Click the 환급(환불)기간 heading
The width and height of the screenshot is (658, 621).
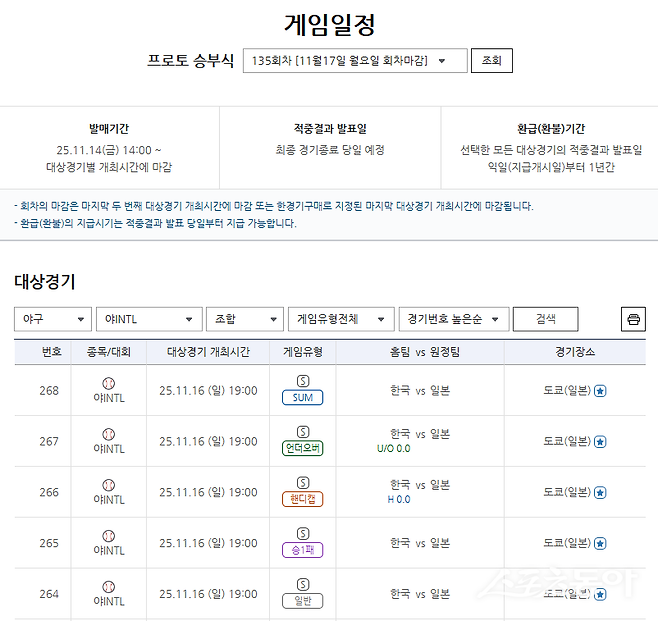(x=551, y=129)
